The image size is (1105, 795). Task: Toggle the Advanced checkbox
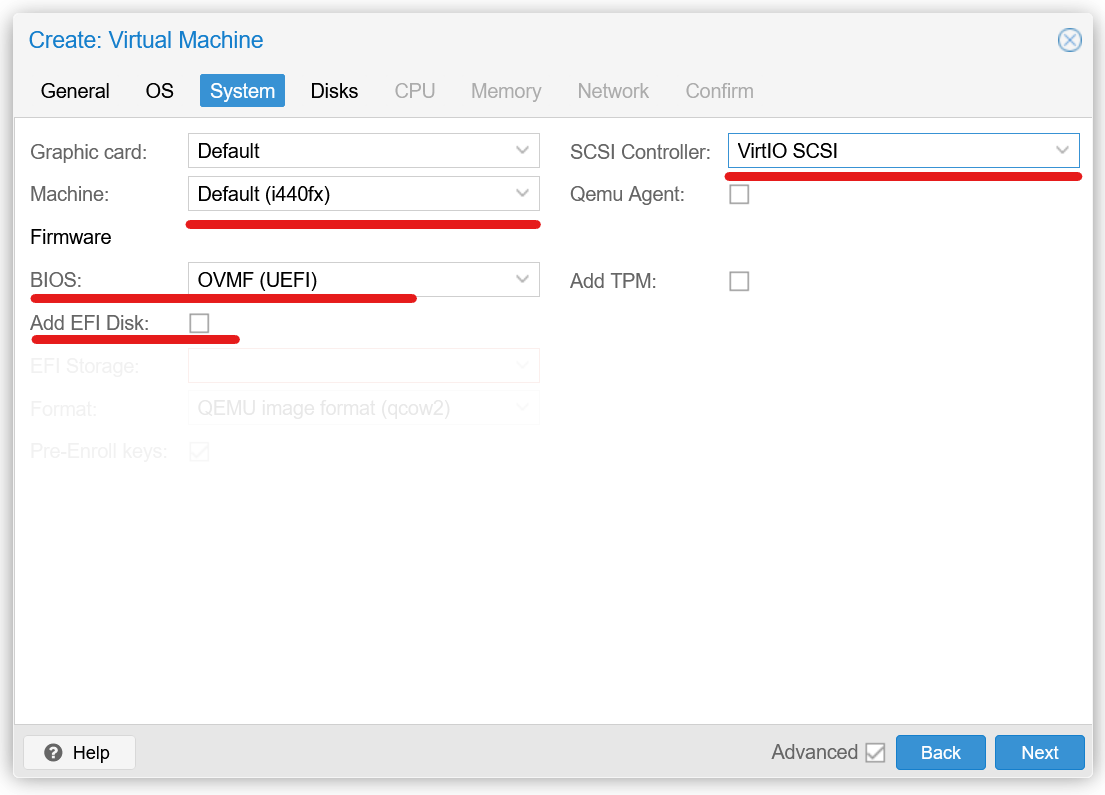tap(875, 752)
